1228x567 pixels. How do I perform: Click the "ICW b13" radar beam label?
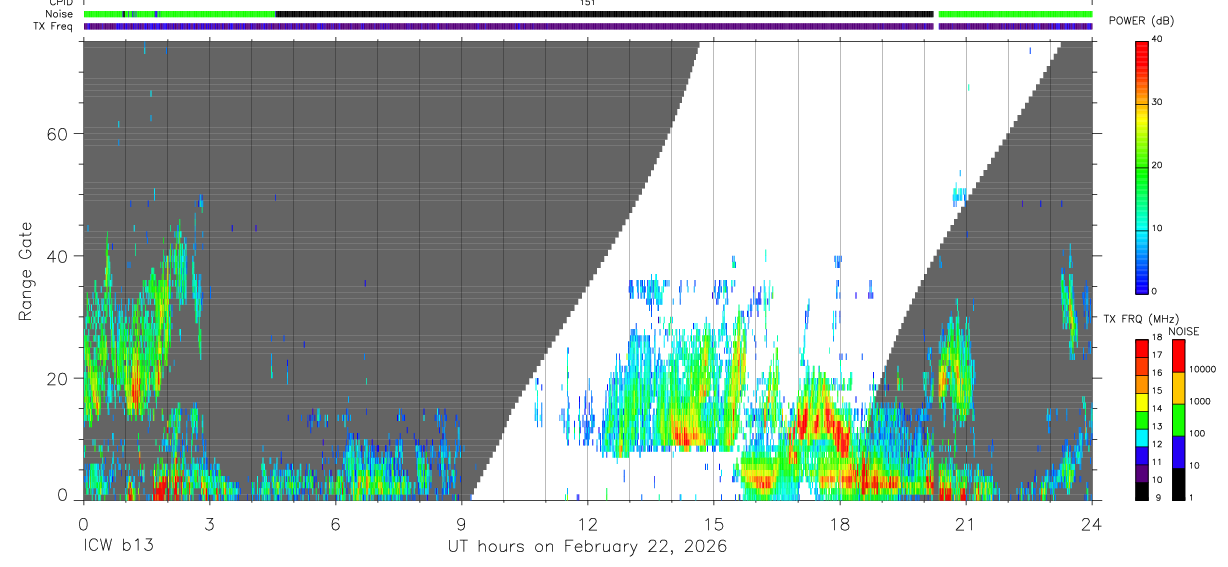(117, 547)
